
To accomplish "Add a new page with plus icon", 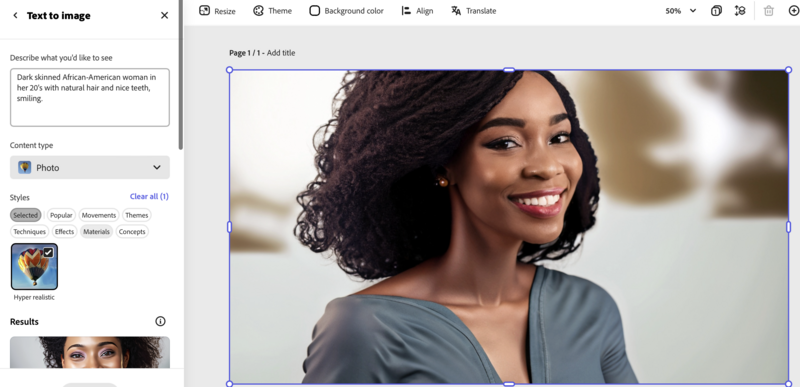I will [794, 11].
